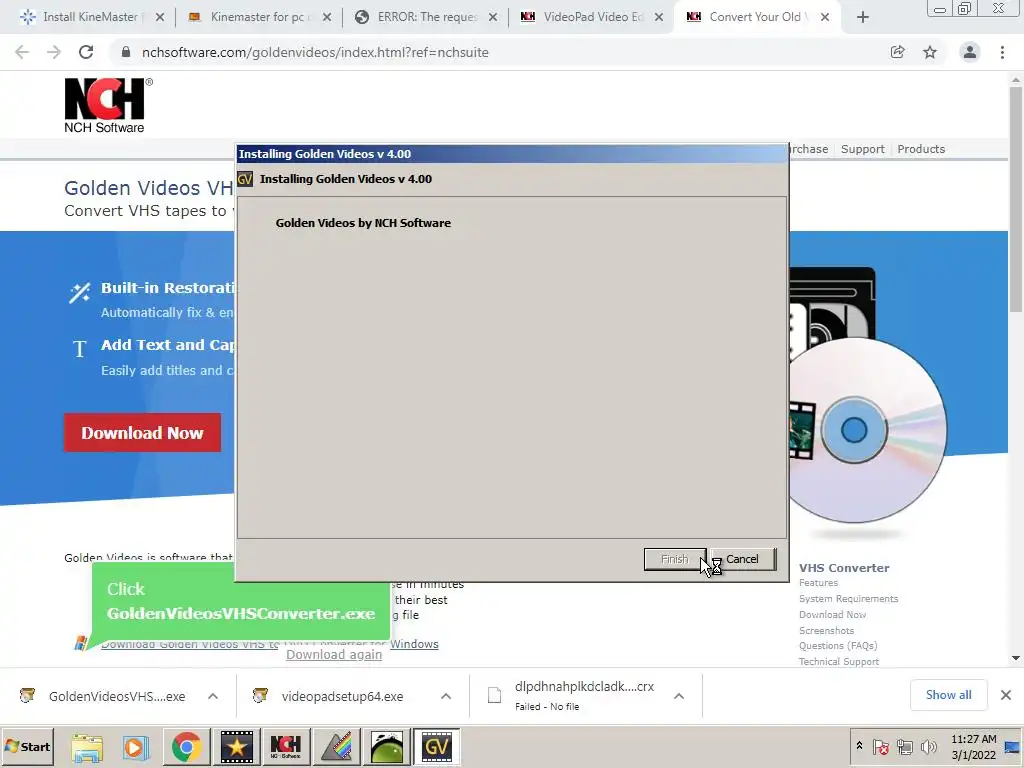Image resolution: width=1024 pixels, height=768 pixels.
Task: Open Questions (FAQs) sidebar link
Action: pos(838,646)
